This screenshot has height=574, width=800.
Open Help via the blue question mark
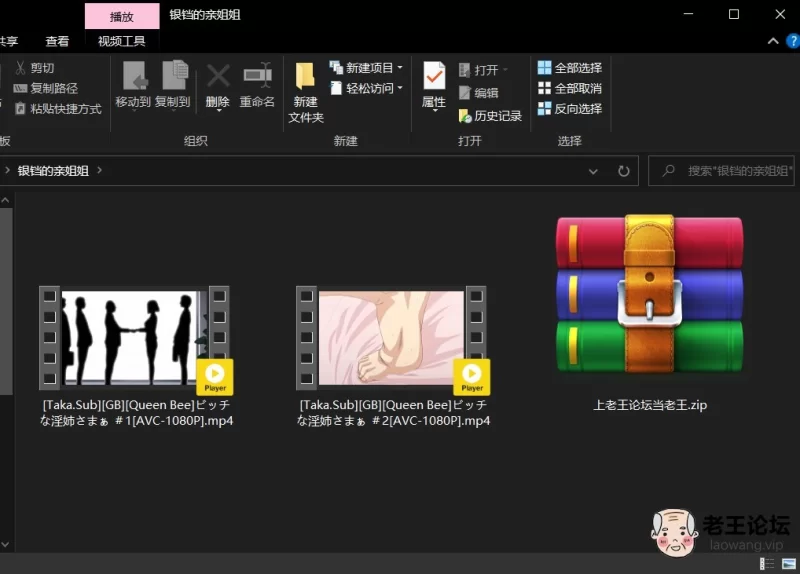pyautogui.click(x=793, y=41)
